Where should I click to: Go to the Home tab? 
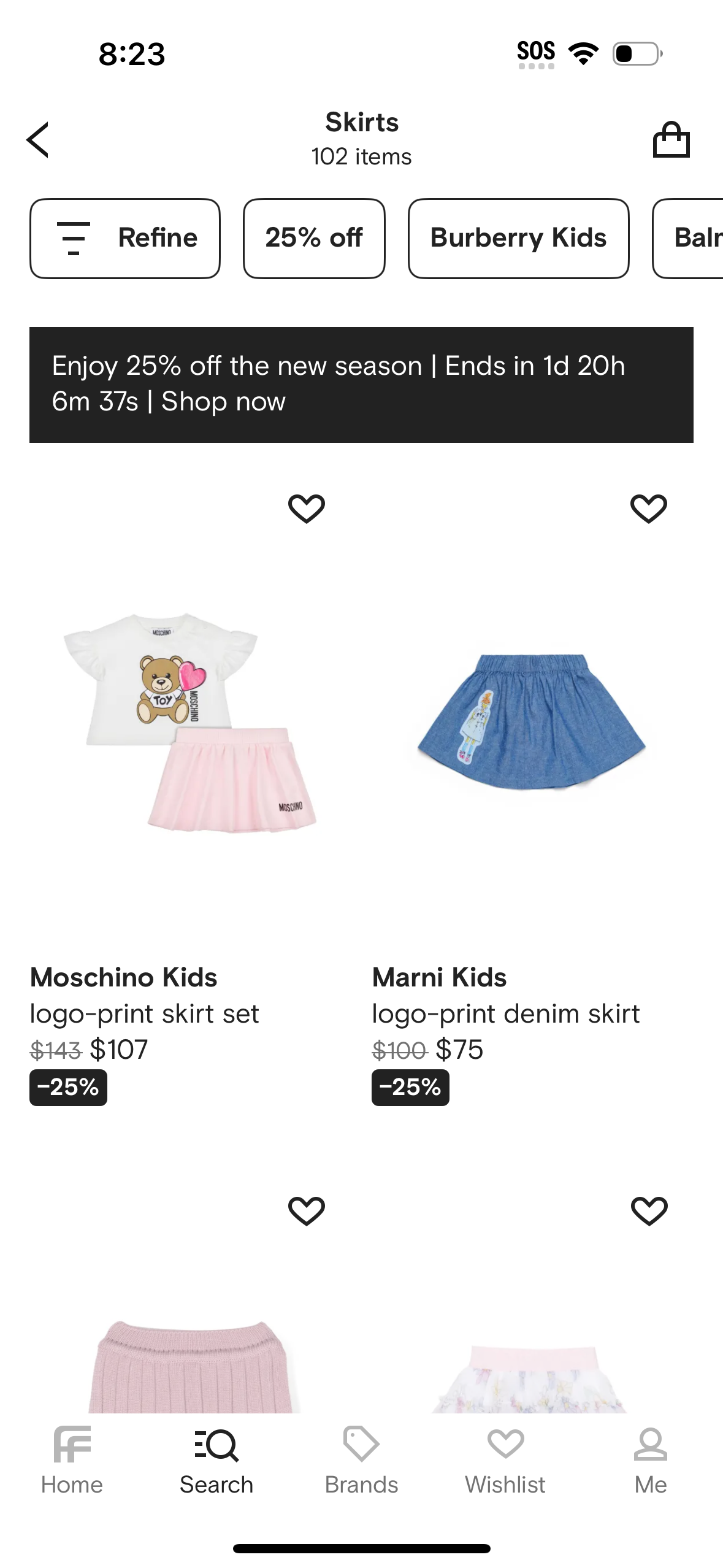click(x=72, y=1460)
